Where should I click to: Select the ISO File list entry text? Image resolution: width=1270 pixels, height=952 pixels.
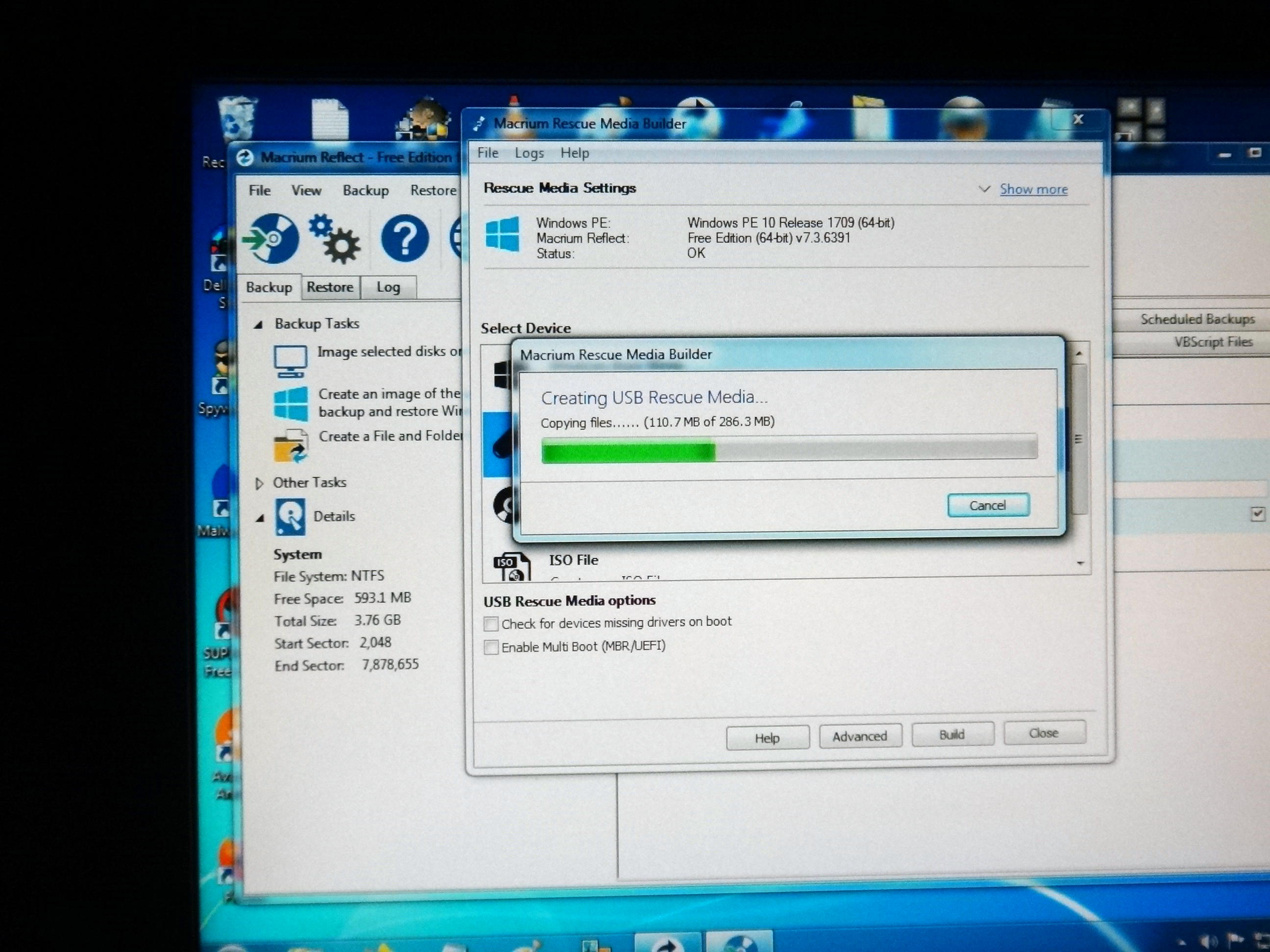click(574, 560)
